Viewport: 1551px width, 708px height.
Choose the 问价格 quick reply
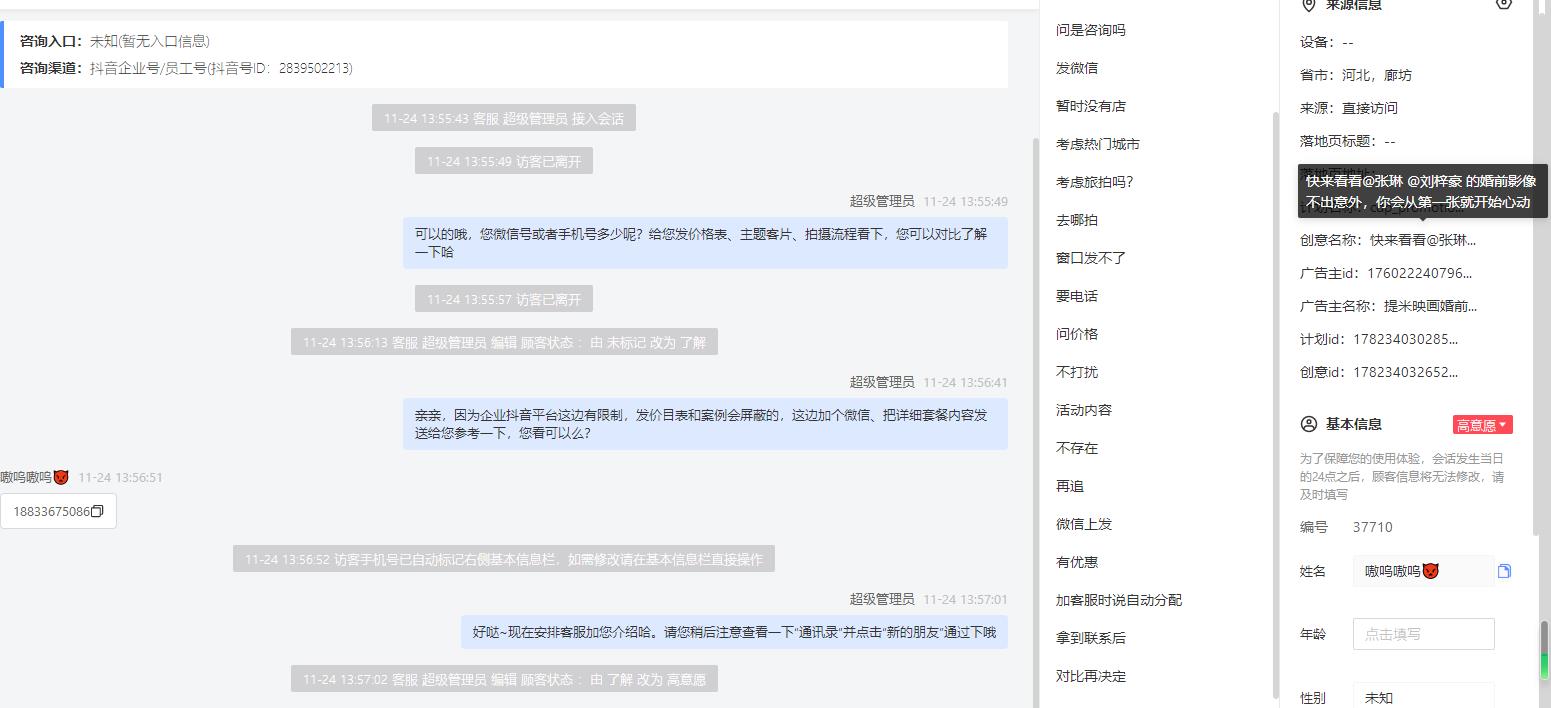tap(1077, 334)
